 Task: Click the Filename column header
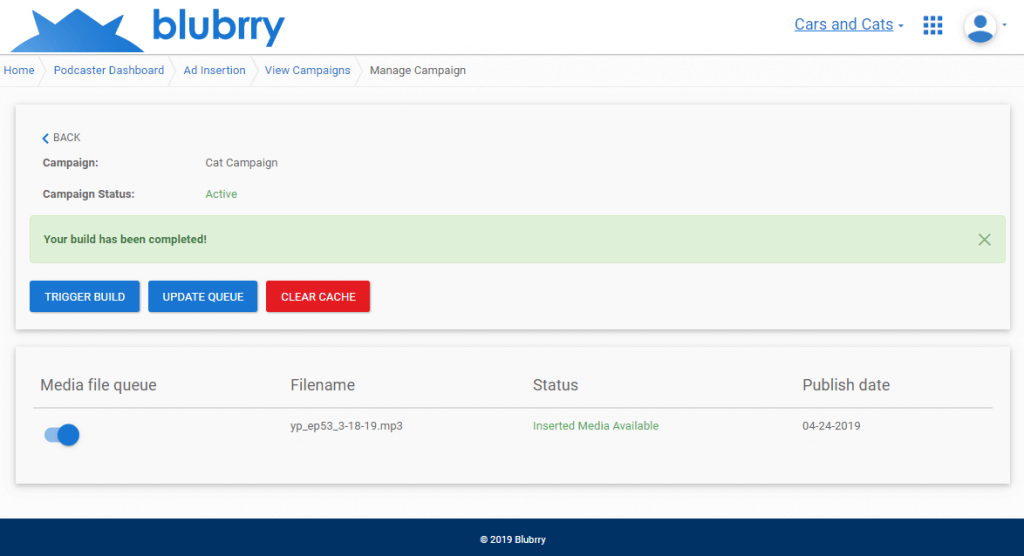coord(323,385)
